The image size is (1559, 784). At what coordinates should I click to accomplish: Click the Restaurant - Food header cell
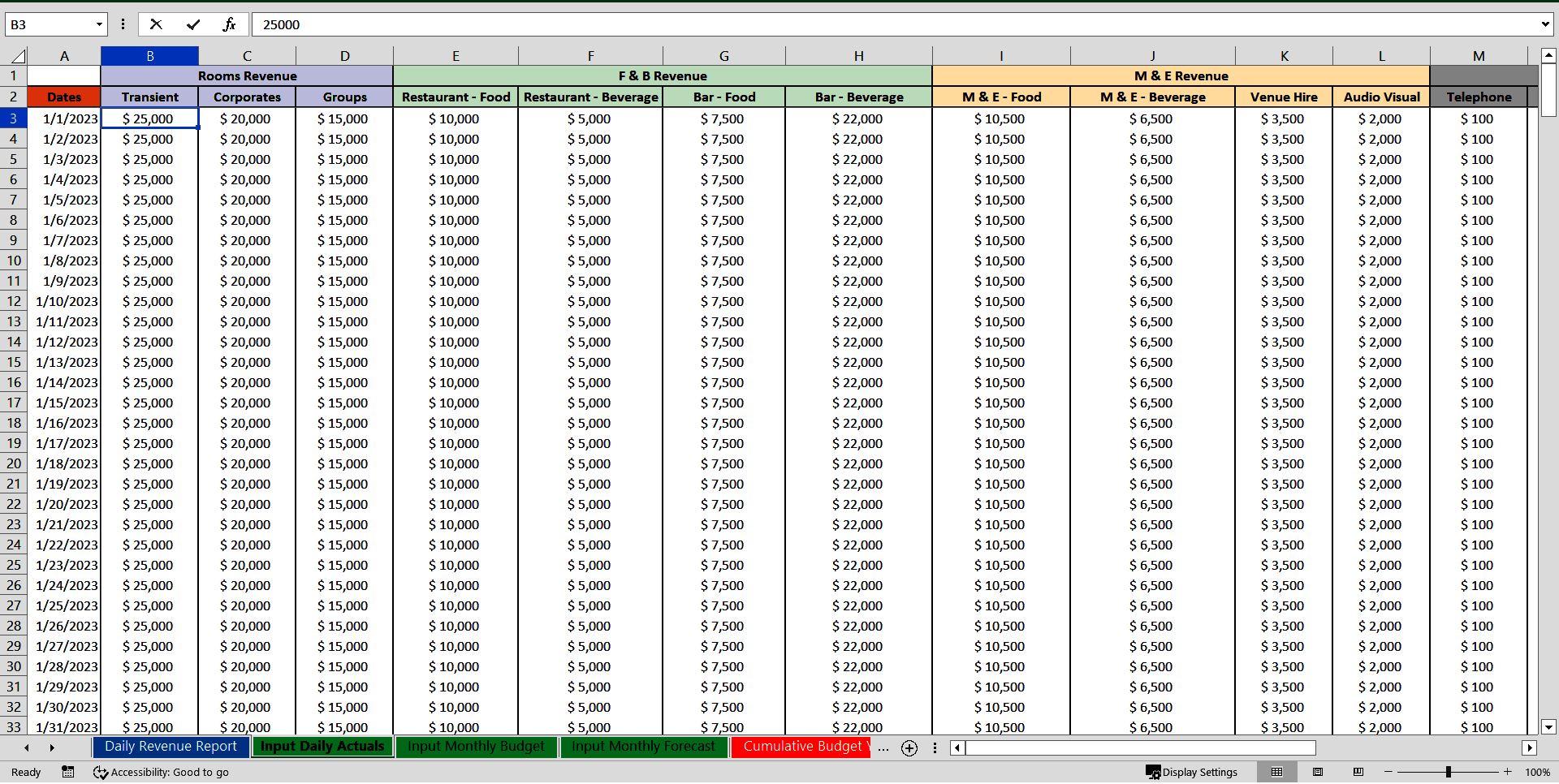(x=456, y=97)
